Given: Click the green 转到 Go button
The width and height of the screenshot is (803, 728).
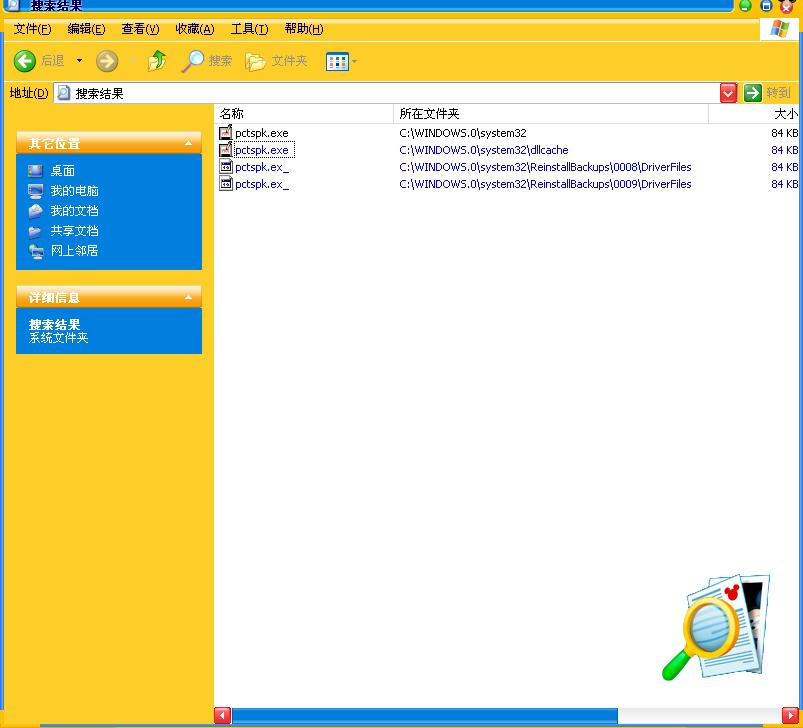Looking at the screenshot, I should pos(767,93).
